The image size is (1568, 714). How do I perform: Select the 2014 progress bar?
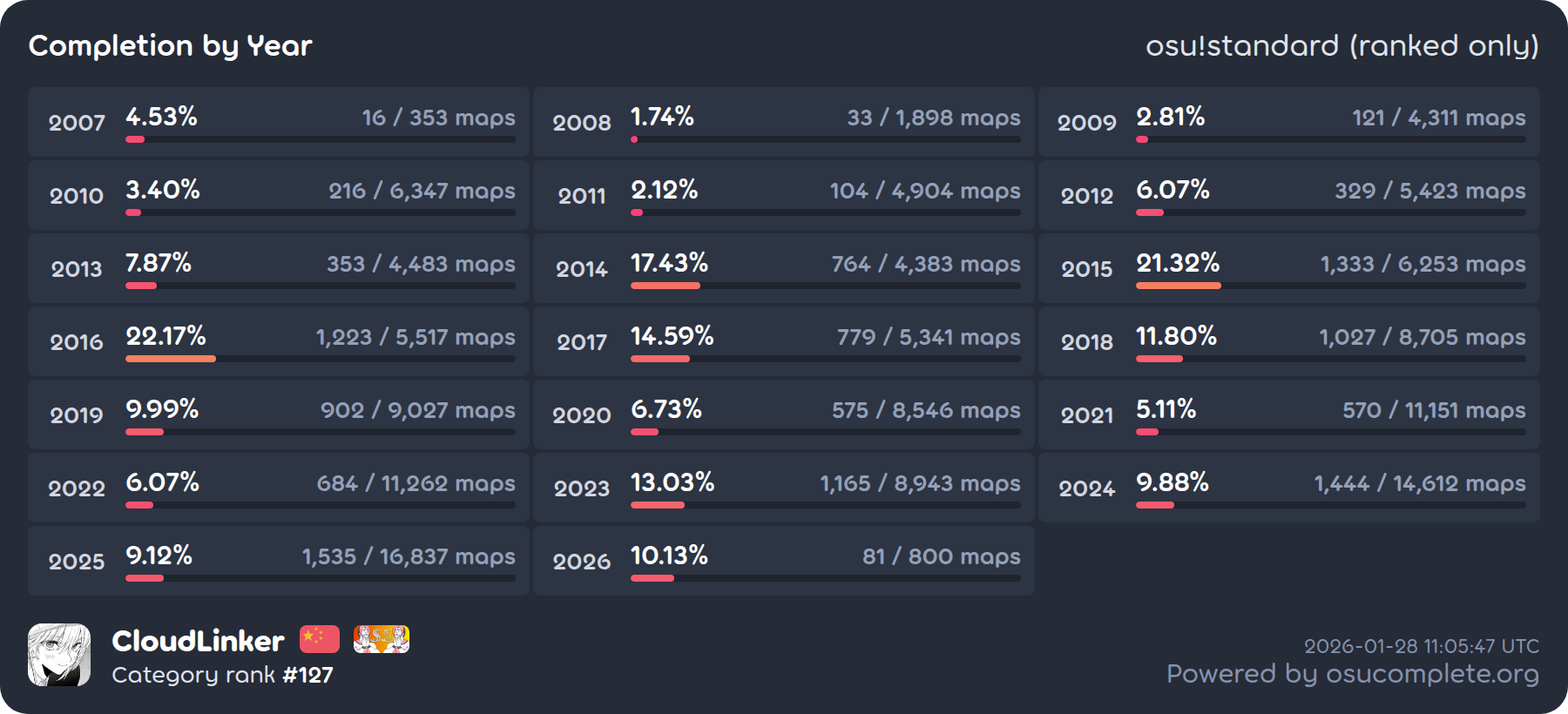pos(825,286)
